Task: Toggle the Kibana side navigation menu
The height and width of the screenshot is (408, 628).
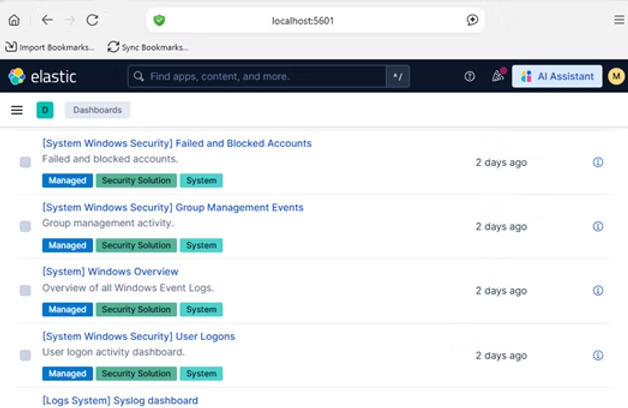Action: pos(17,110)
